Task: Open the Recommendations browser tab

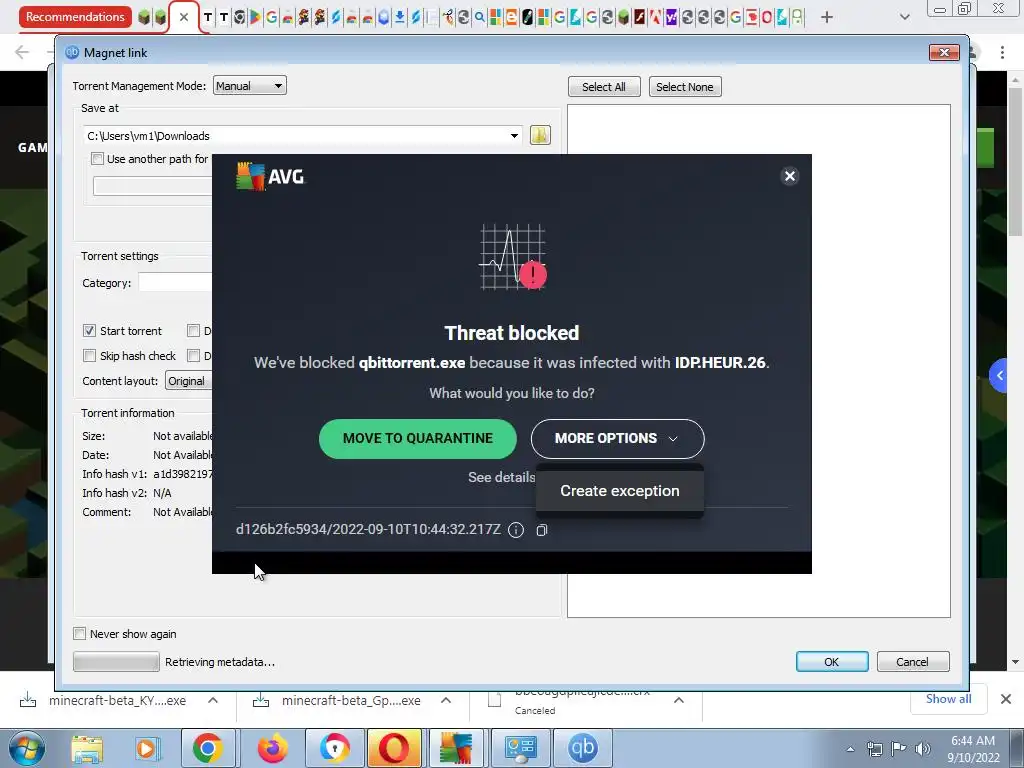Action: pyautogui.click(x=75, y=17)
